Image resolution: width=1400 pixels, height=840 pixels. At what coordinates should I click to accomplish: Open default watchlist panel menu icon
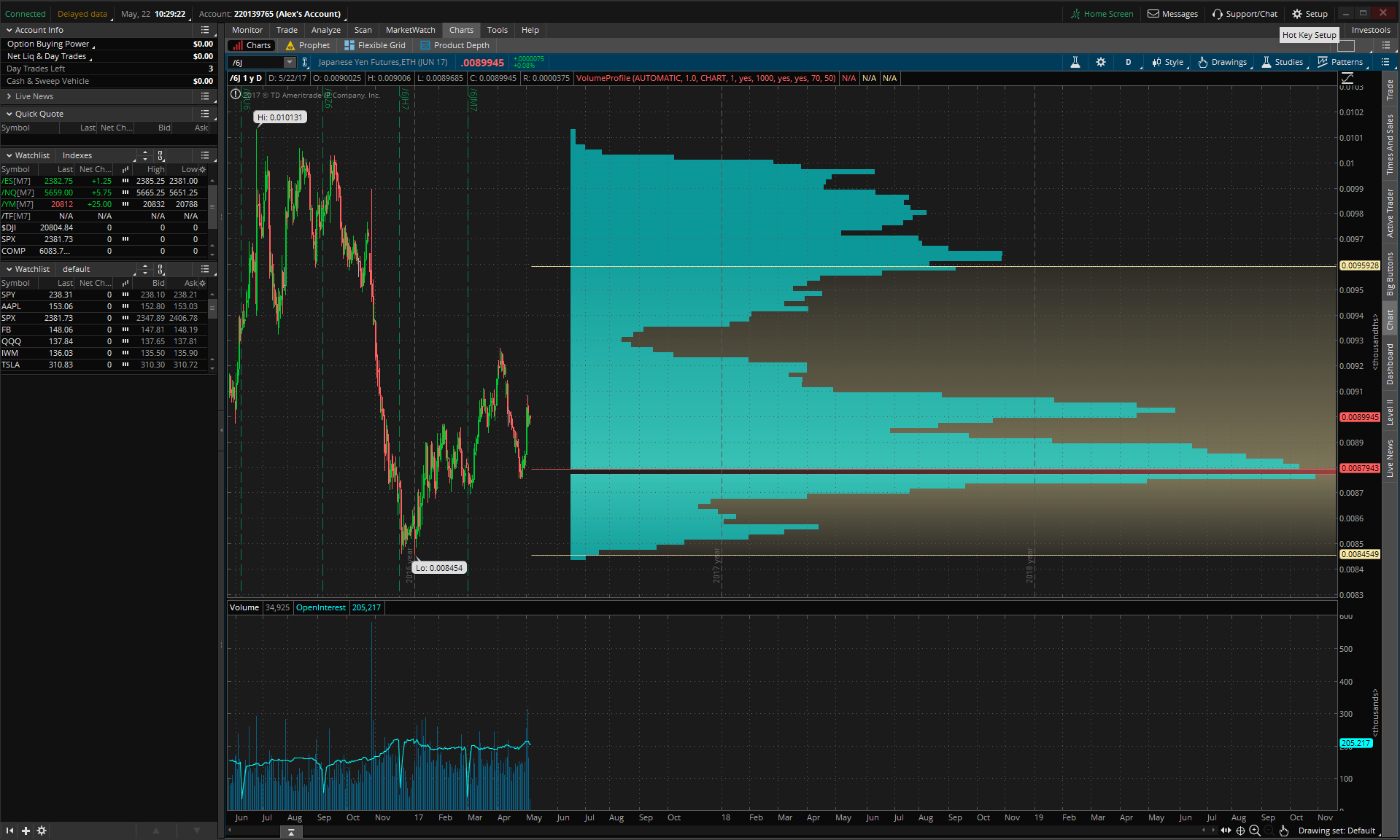click(x=205, y=269)
